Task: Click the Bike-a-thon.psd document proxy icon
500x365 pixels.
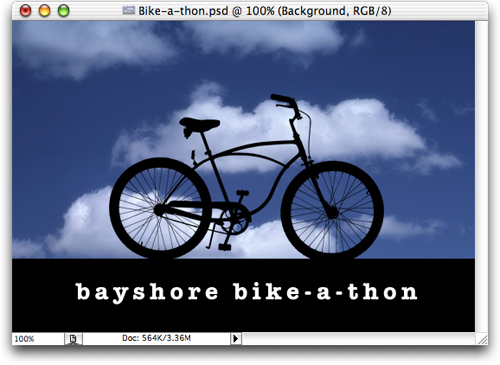Action: tap(128, 11)
